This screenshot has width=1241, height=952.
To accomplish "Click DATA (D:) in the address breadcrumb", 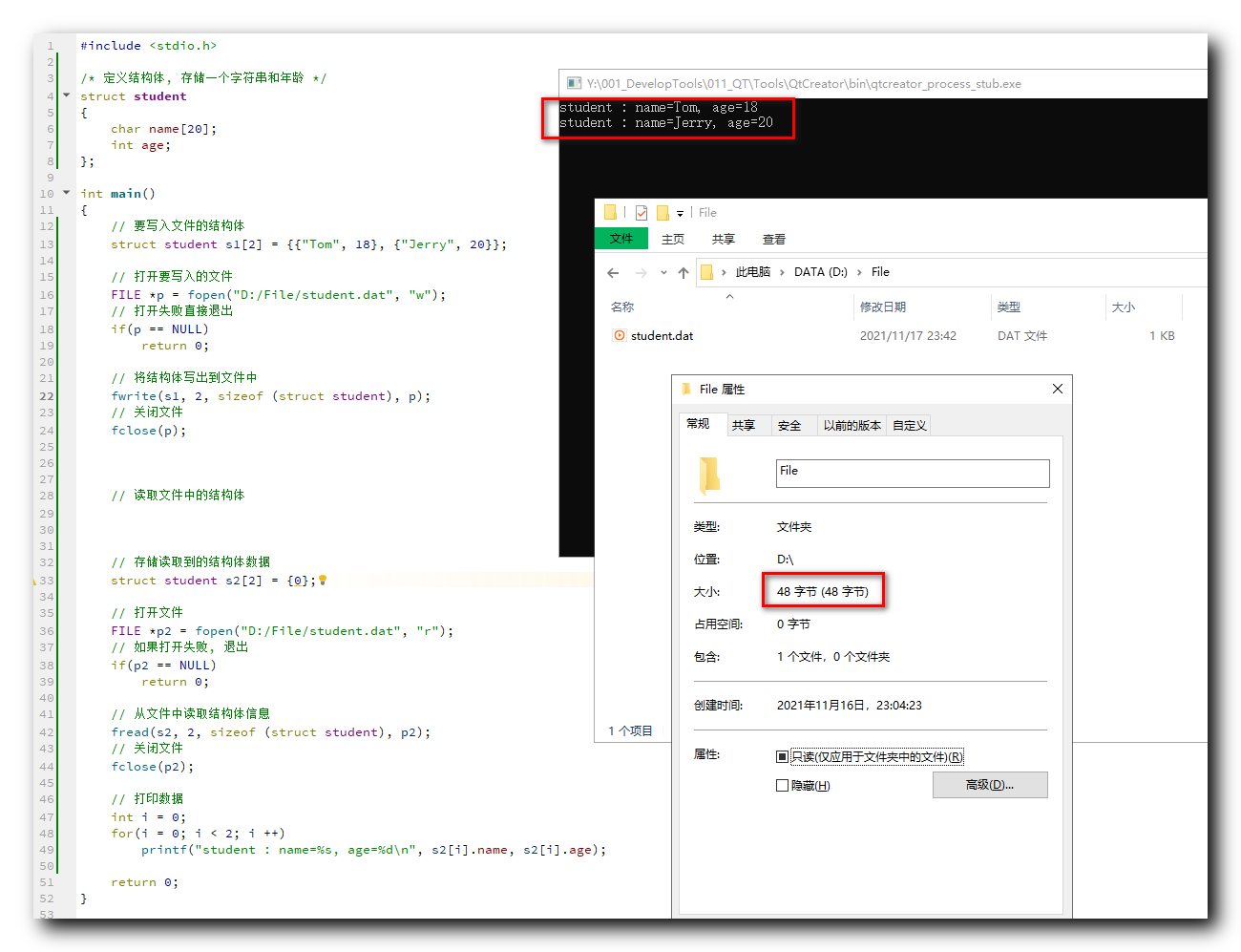I will coord(821,272).
